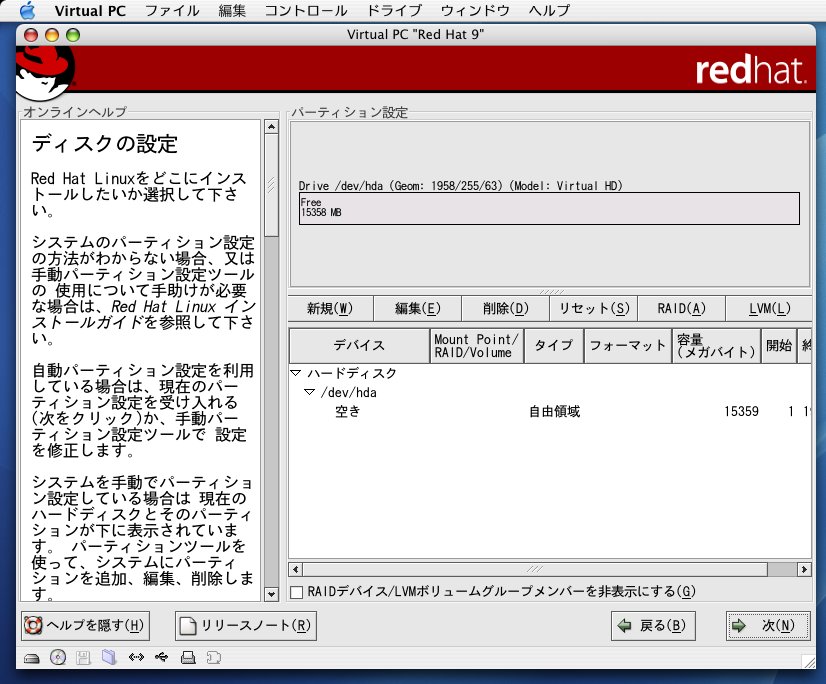826x684 pixels.
Task: Sort by 開始 column header
Action: (779, 346)
